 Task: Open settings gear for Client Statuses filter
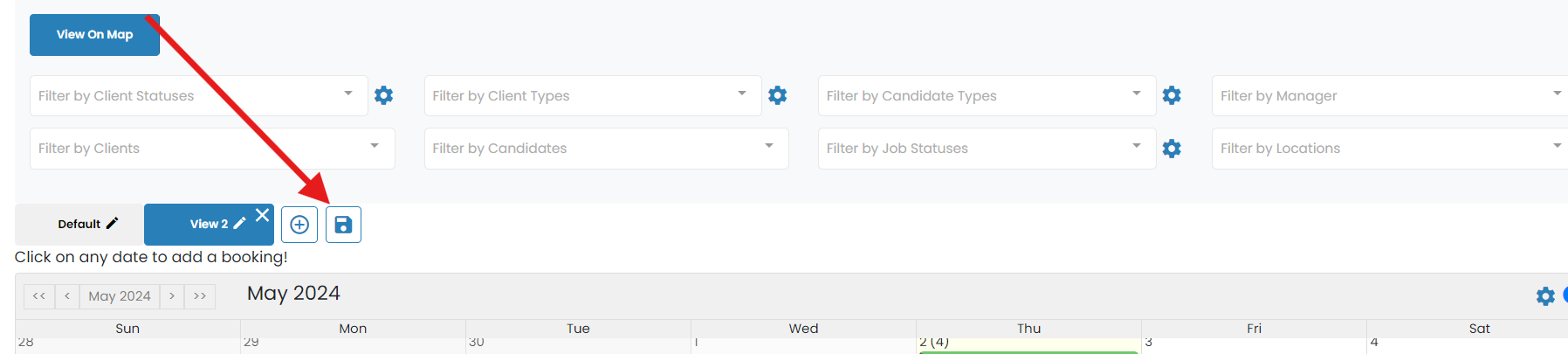383,95
